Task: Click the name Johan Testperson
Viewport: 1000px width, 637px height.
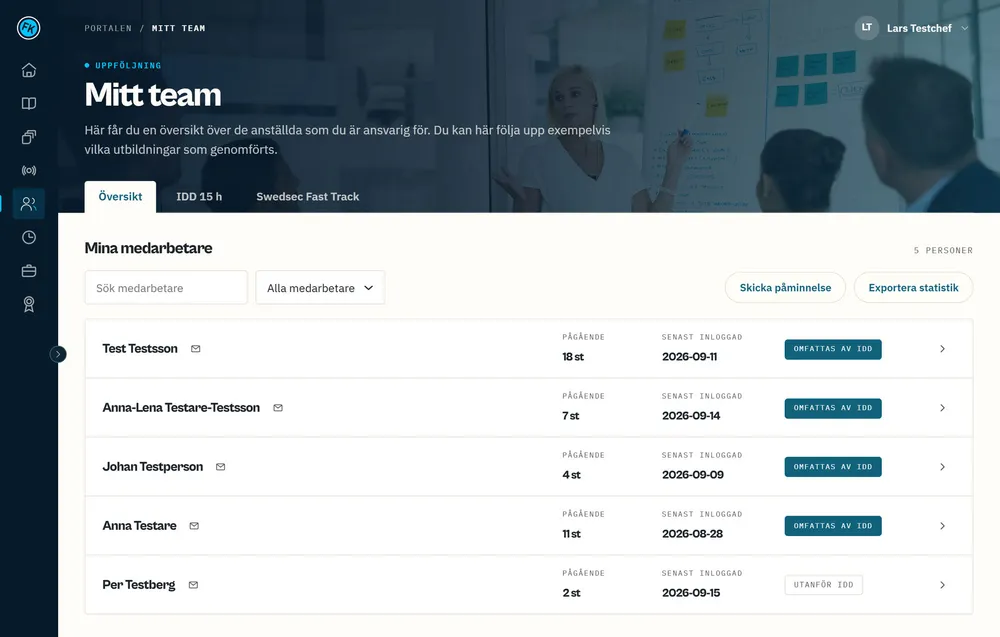Action: [x=153, y=467]
